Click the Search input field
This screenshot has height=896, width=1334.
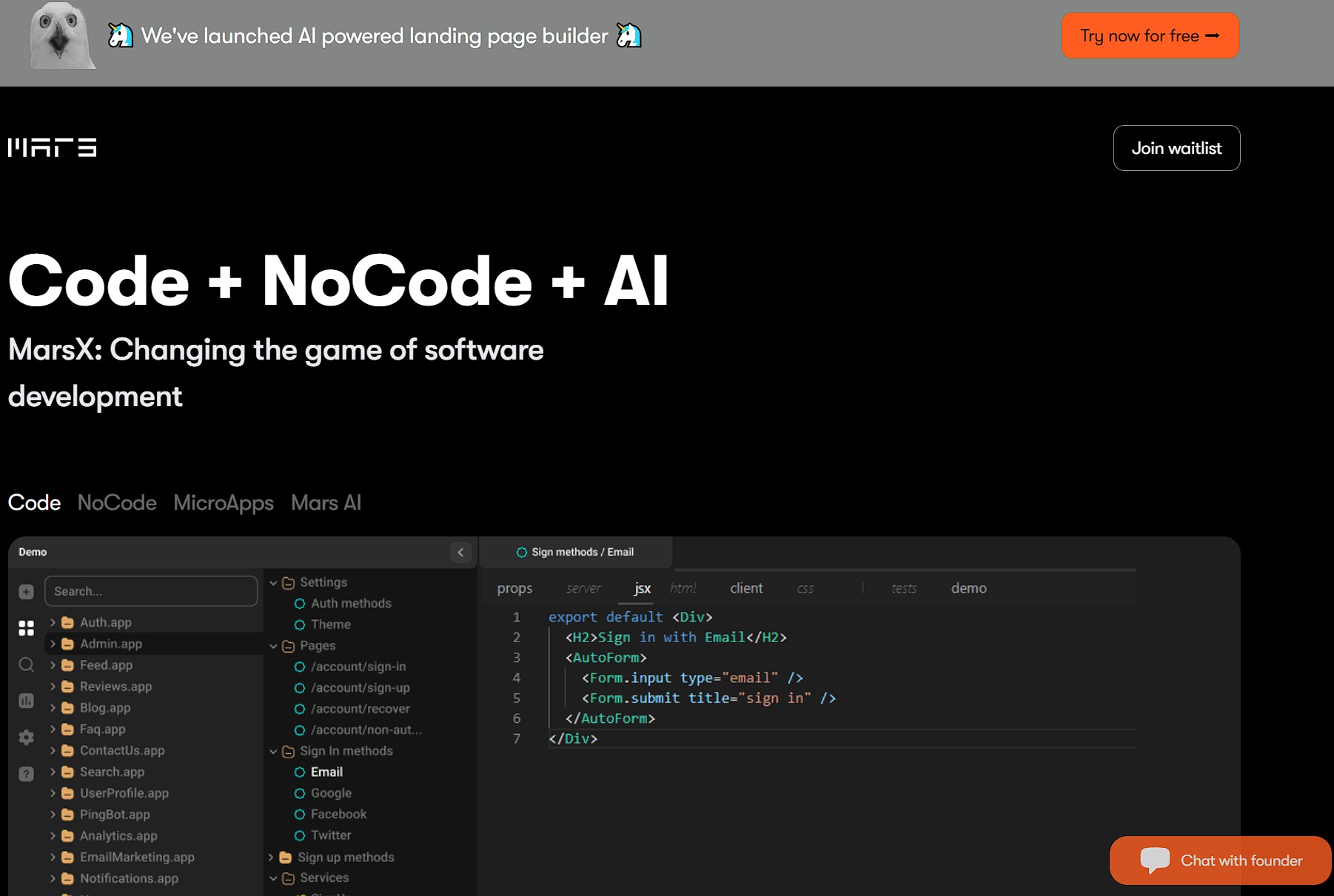[x=151, y=591]
